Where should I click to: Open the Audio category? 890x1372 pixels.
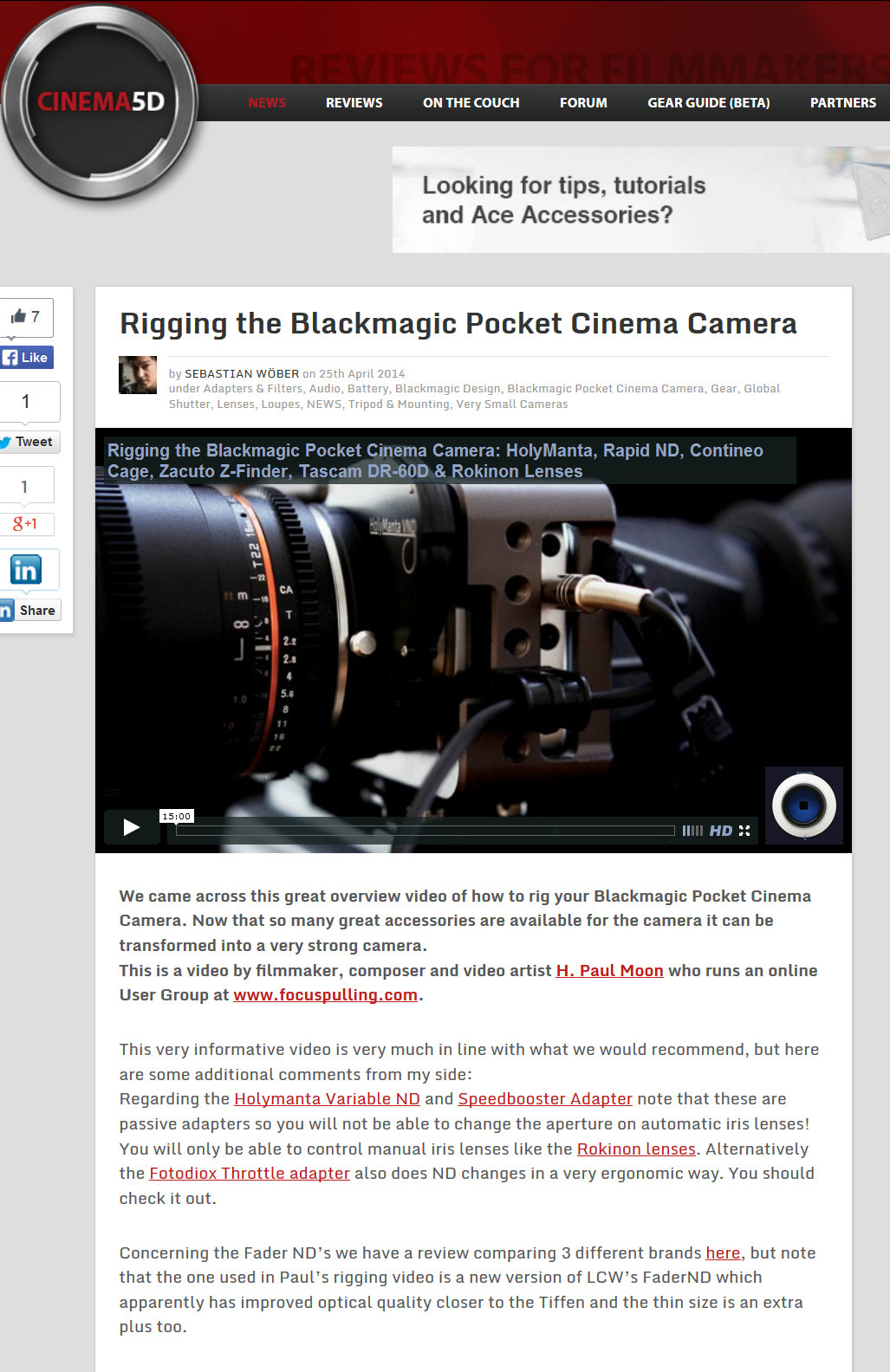click(325, 389)
